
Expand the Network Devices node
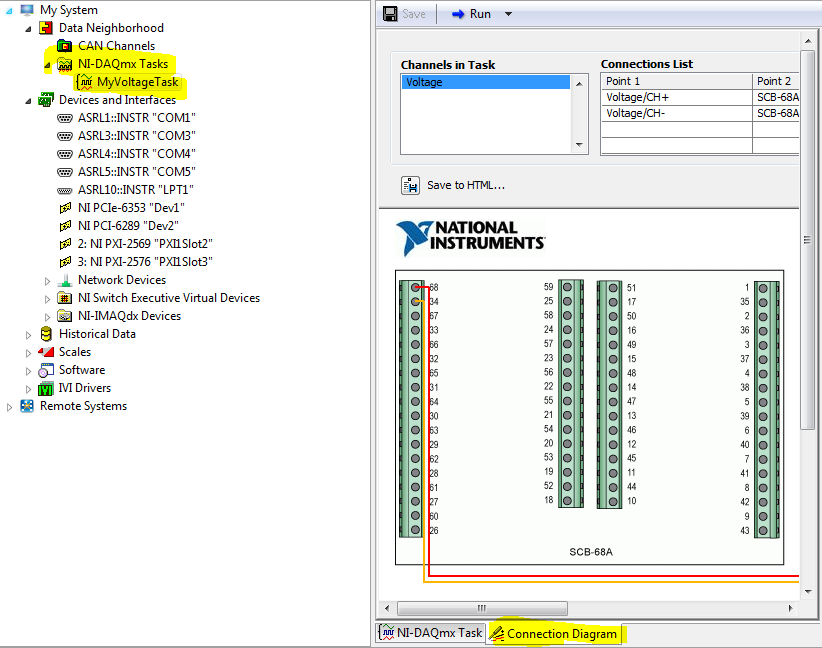[47, 280]
